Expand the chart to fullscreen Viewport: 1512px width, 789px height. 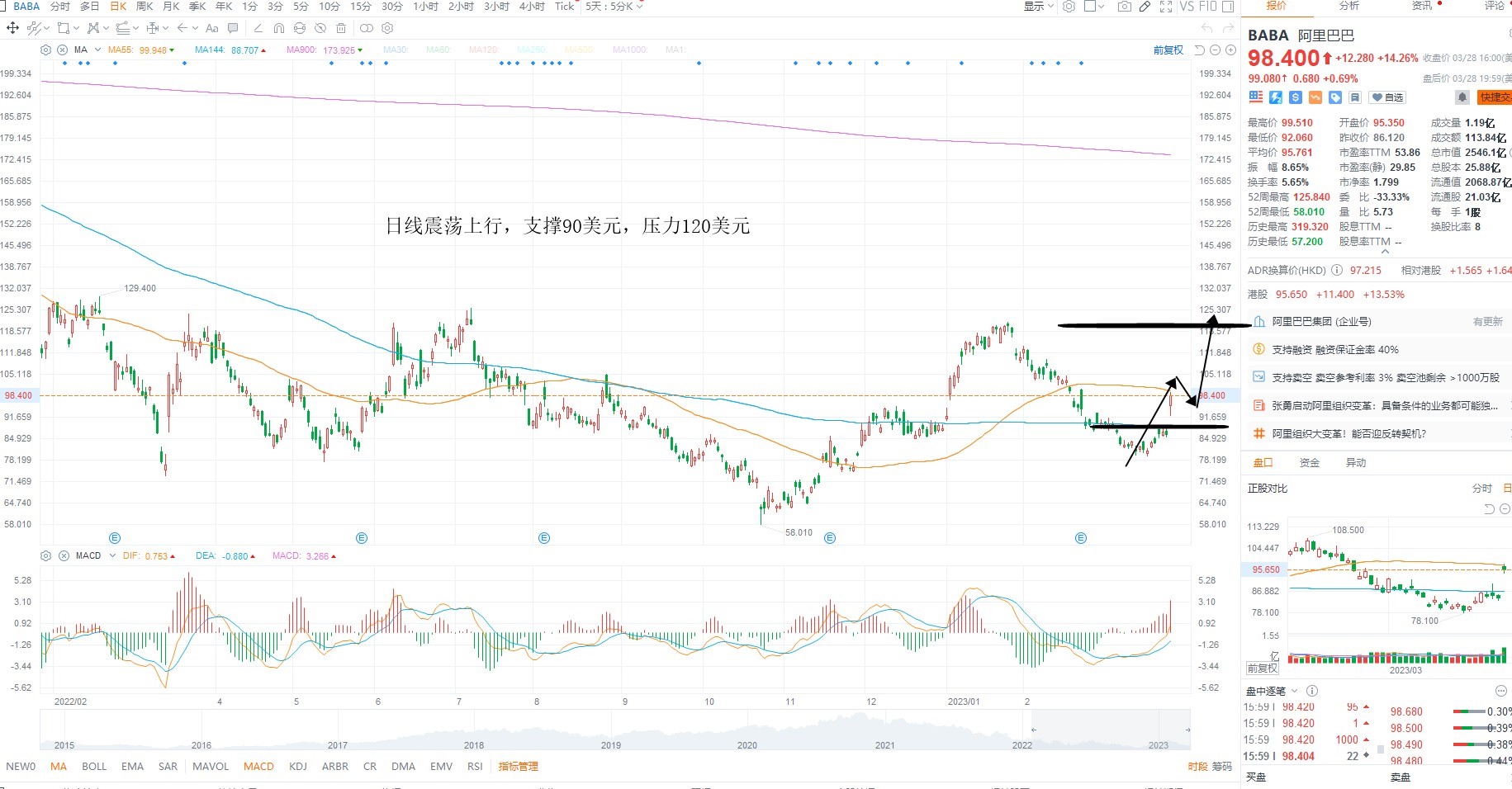tap(1166, 7)
